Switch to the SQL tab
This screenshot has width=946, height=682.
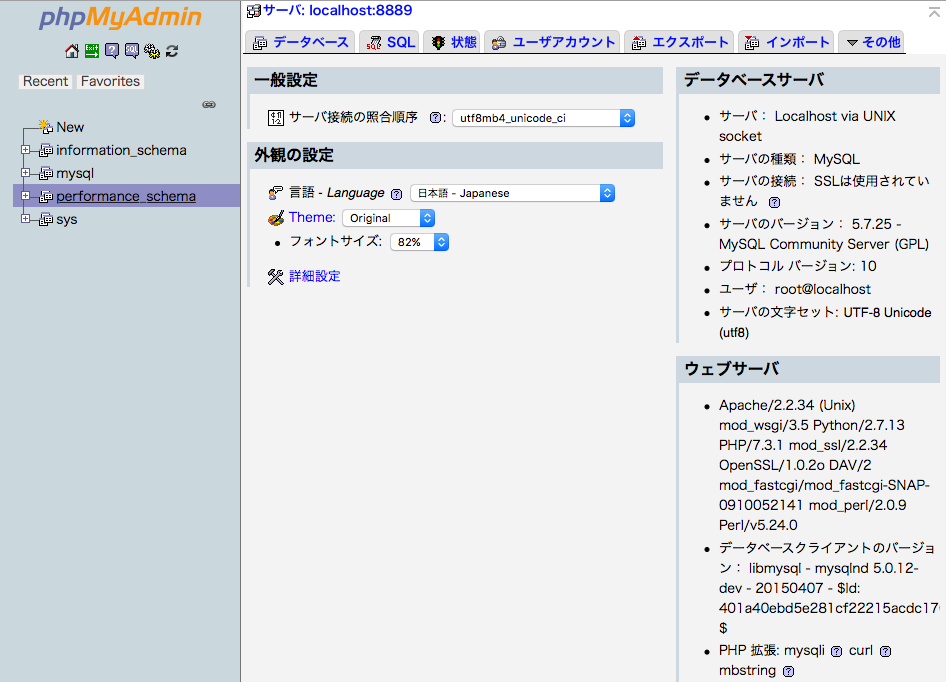point(390,42)
